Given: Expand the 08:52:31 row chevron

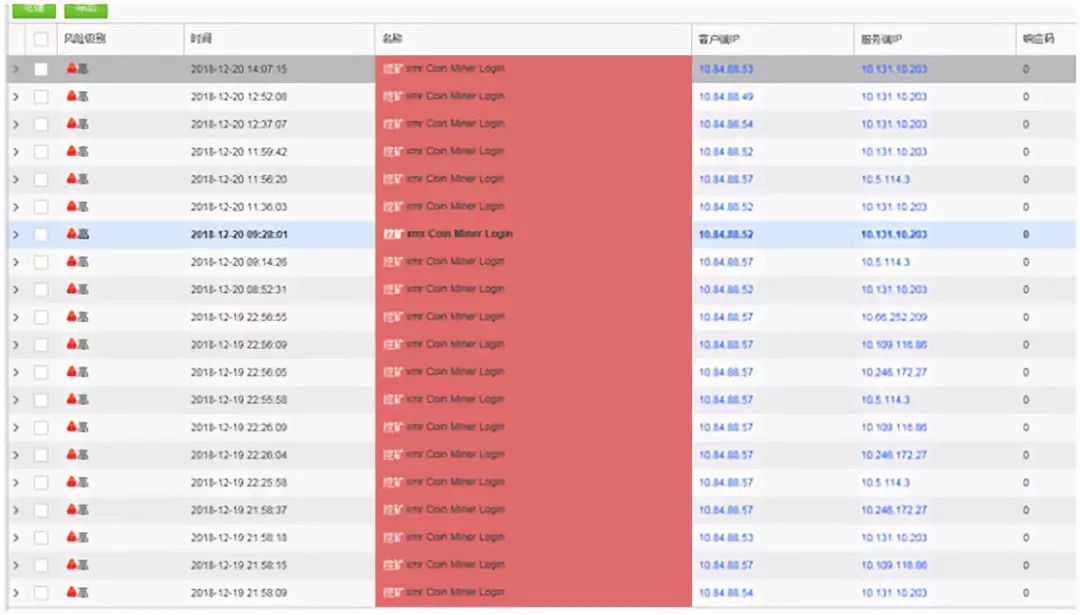Looking at the screenshot, I should (x=16, y=289).
